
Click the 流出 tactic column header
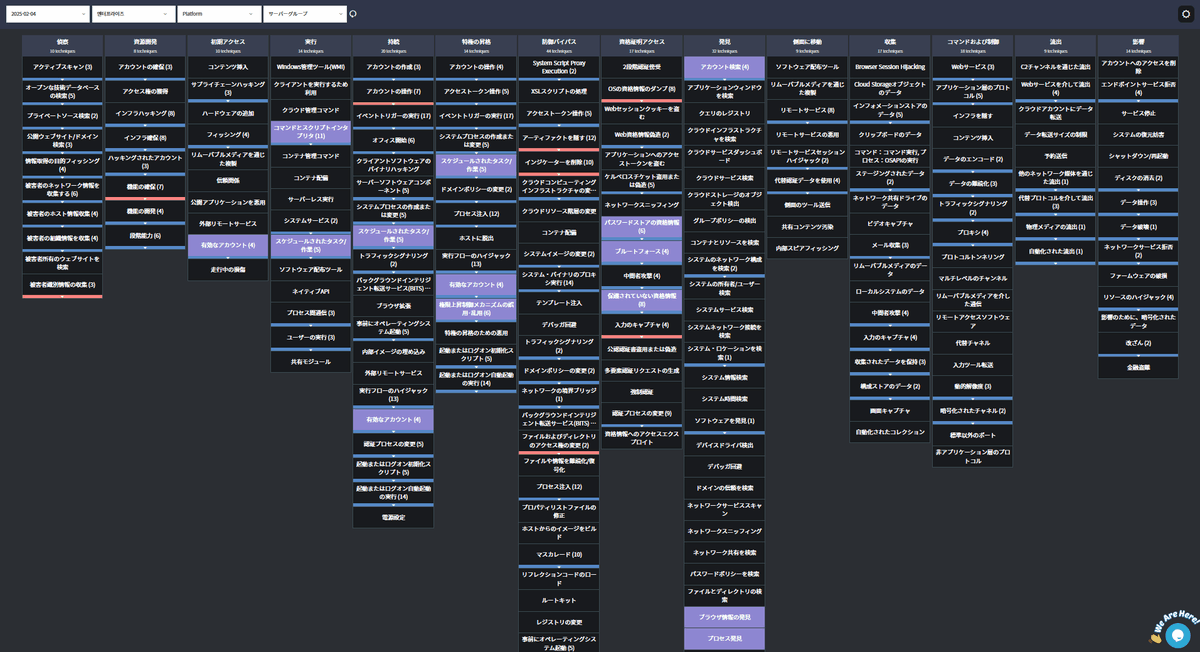[x=1055, y=45]
